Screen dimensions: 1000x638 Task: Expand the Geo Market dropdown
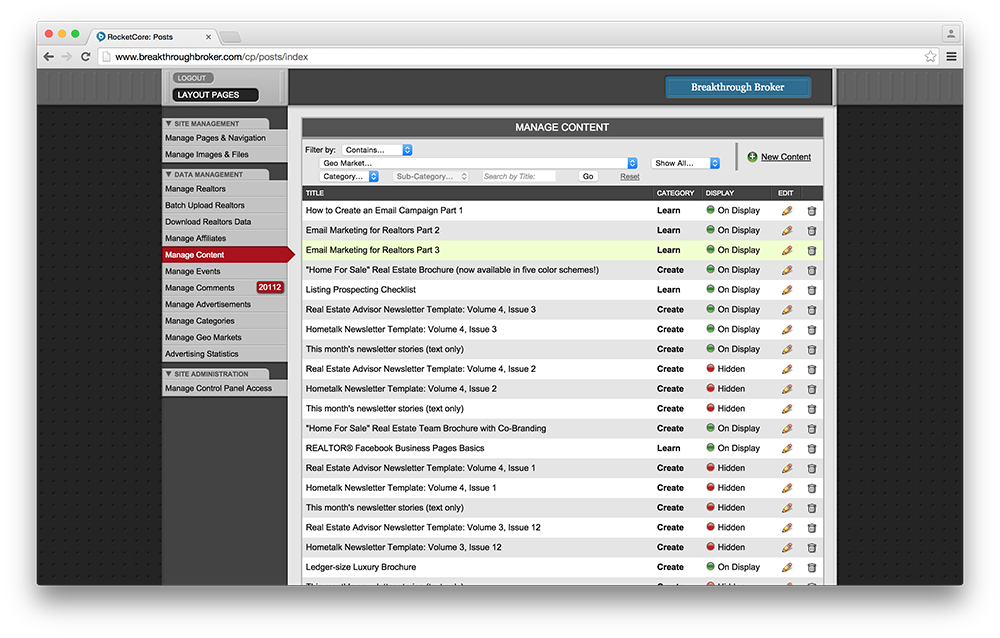pyautogui.click(x=478, y=163)
